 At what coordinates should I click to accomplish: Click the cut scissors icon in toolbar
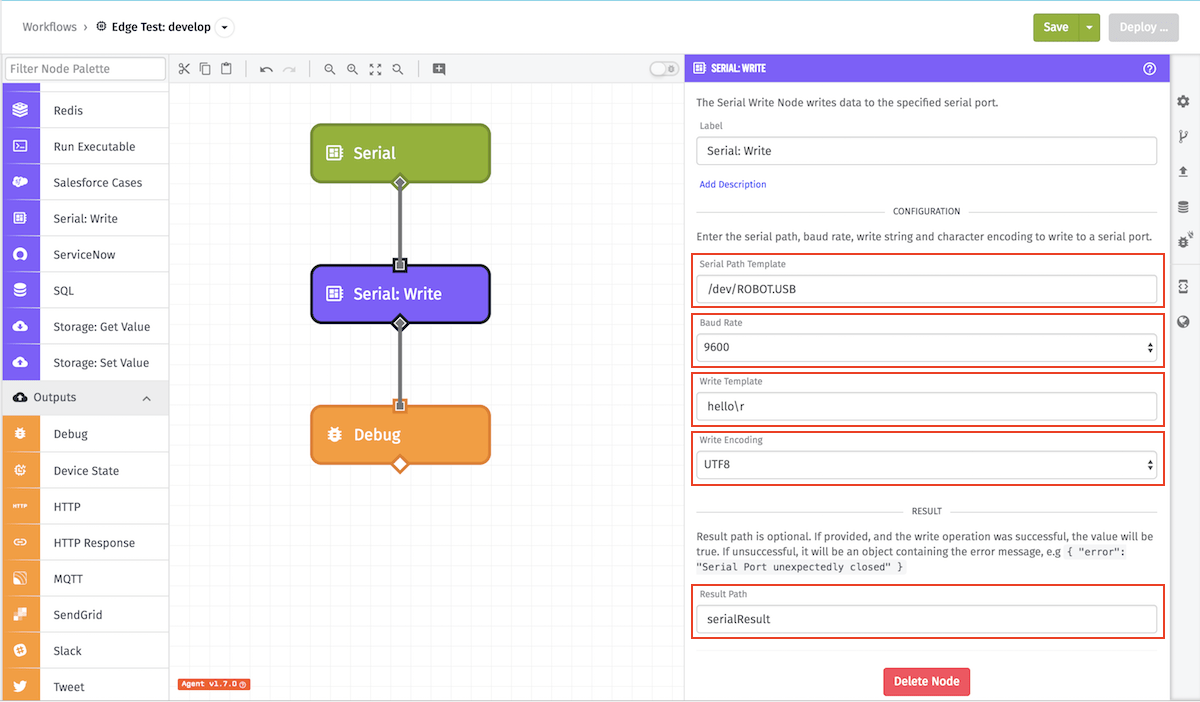click(184, 69)
